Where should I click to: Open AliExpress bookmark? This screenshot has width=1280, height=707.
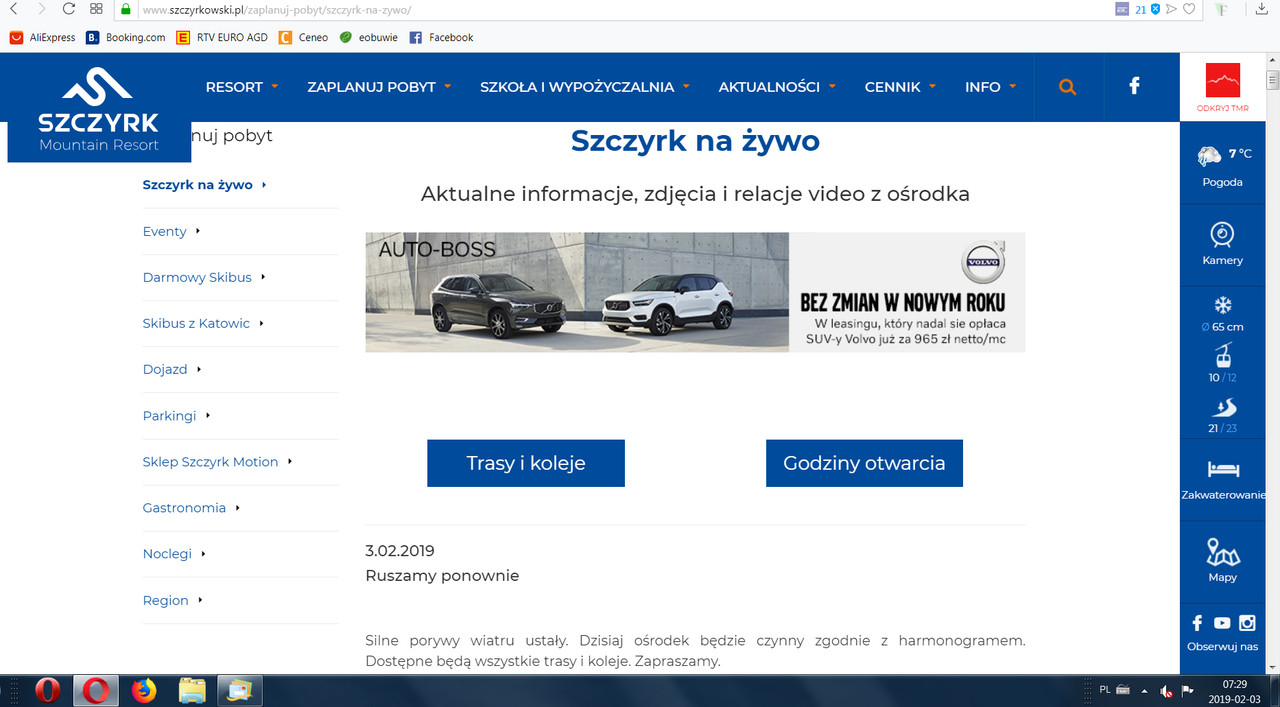coord(42,37)
